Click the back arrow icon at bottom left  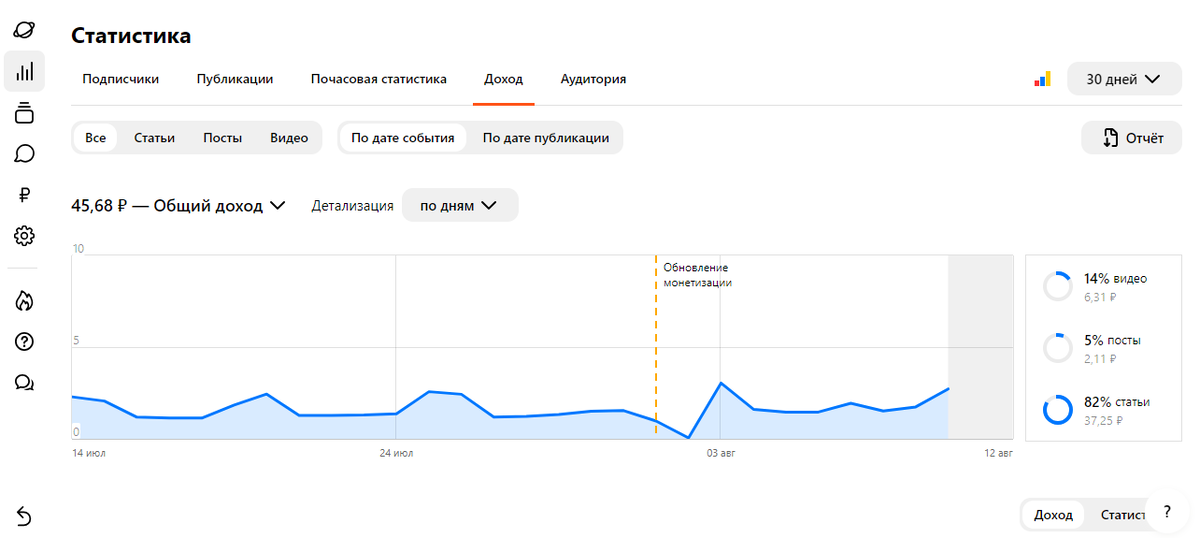[25, 516]
